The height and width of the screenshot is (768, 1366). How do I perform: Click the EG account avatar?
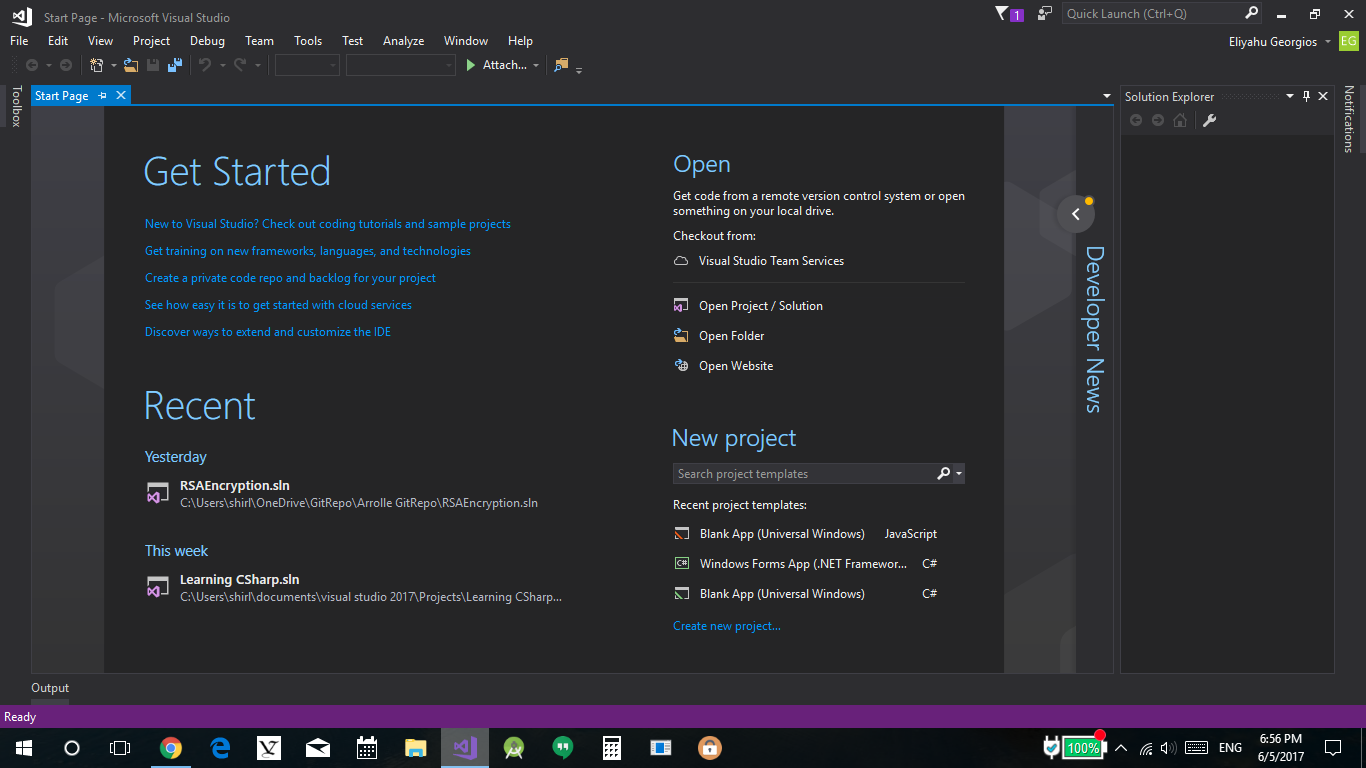(1349, 41)
